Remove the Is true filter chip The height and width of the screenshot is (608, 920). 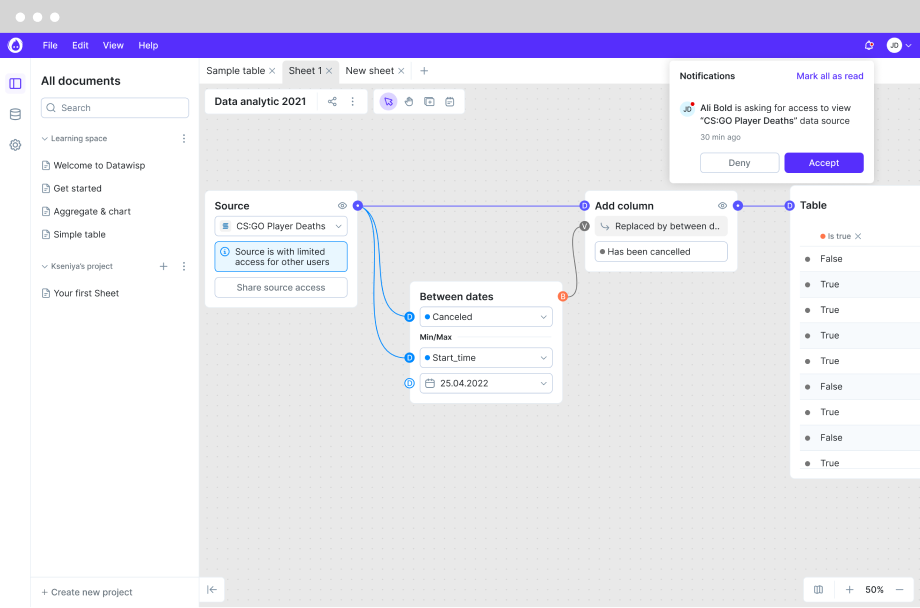point(858,236)
